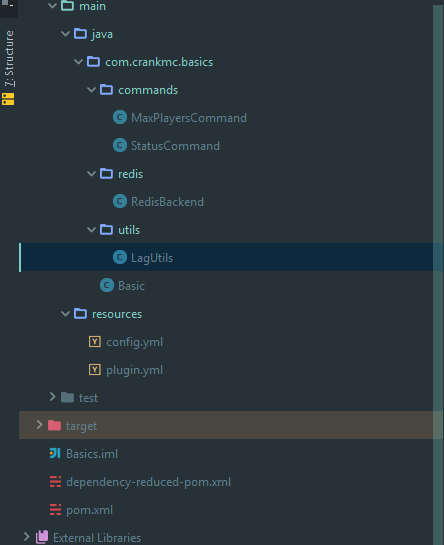Collapse the resources folder

[65, 314]
